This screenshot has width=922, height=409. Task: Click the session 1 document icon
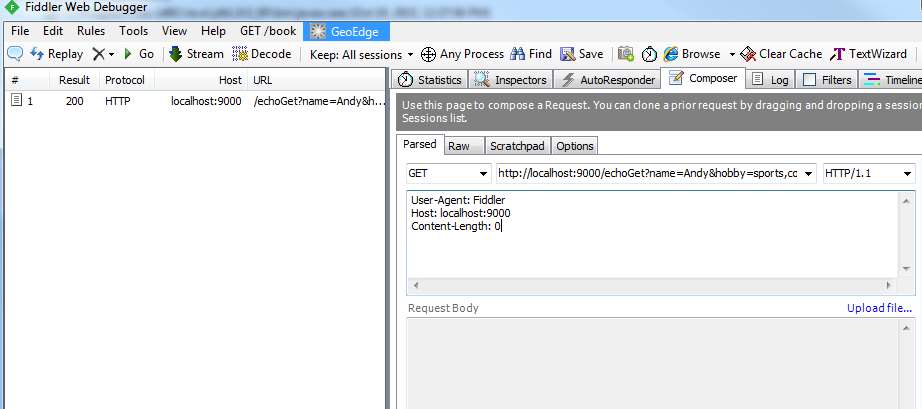[x=17, y=100]
